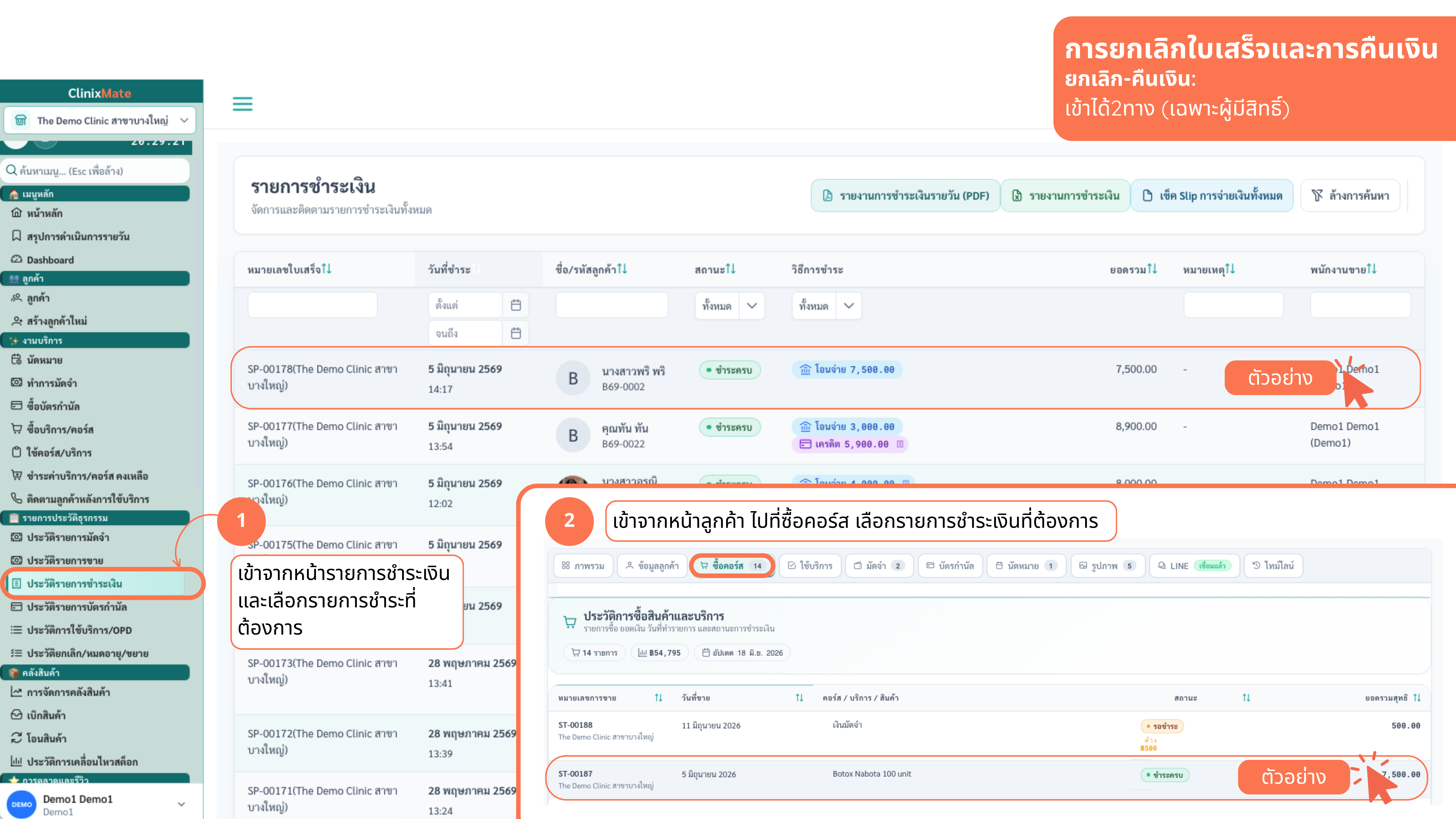
Task: Click the slip icon next to เครดิต 5,900.00
Action: (x=900, y=444)
